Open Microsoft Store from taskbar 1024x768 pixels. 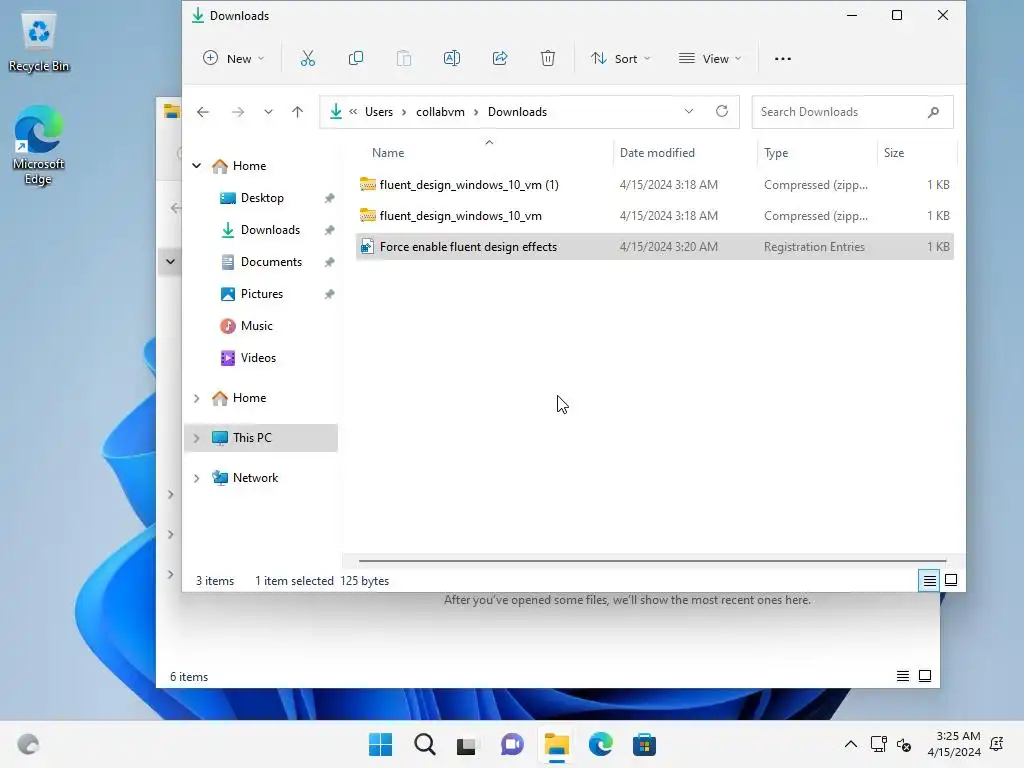point(644,744)
